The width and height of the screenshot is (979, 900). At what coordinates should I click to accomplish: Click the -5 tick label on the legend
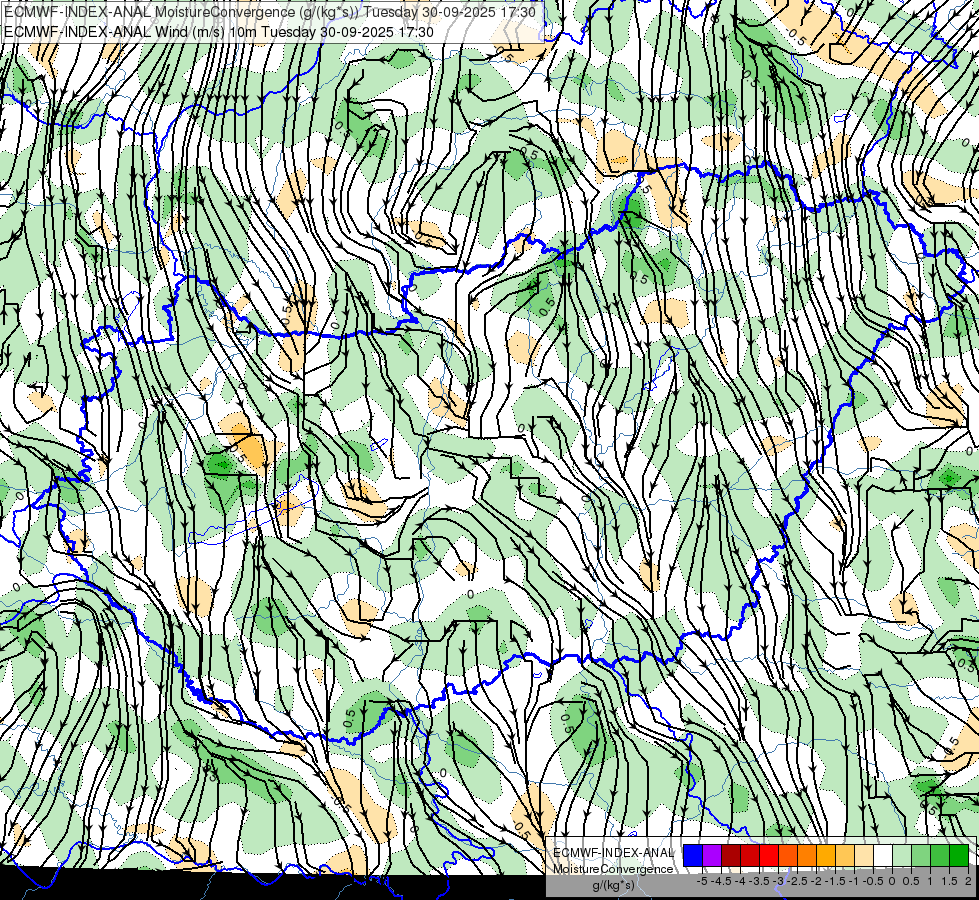coord(702,881)
